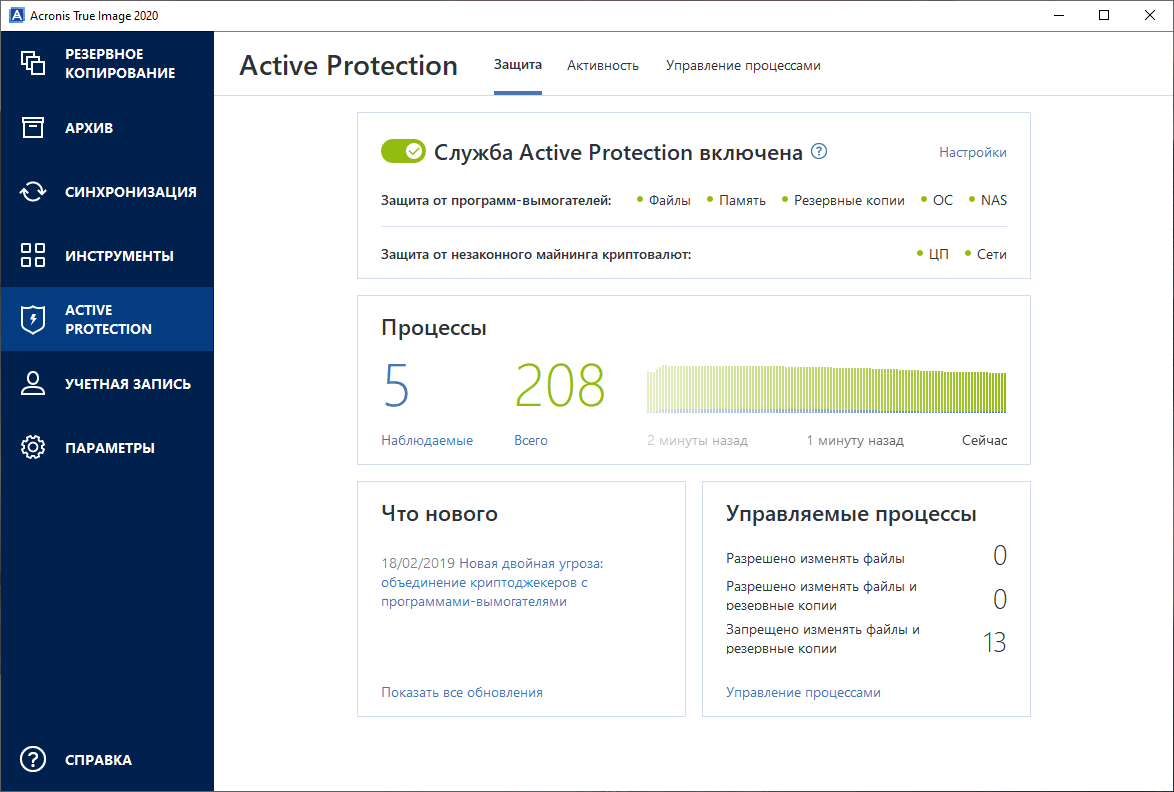Disable the Active Protection service switch
The width and height of the screenshot is (1174, 792).
[x=402, y=151]
